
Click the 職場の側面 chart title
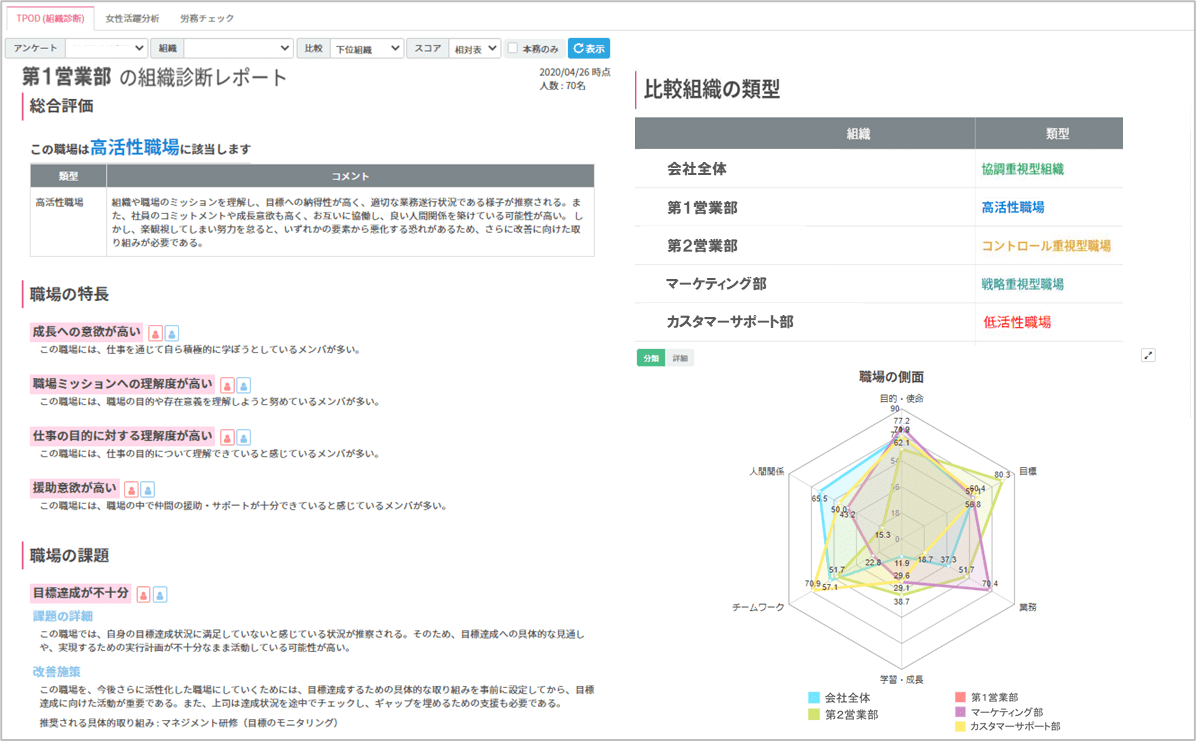892,377
